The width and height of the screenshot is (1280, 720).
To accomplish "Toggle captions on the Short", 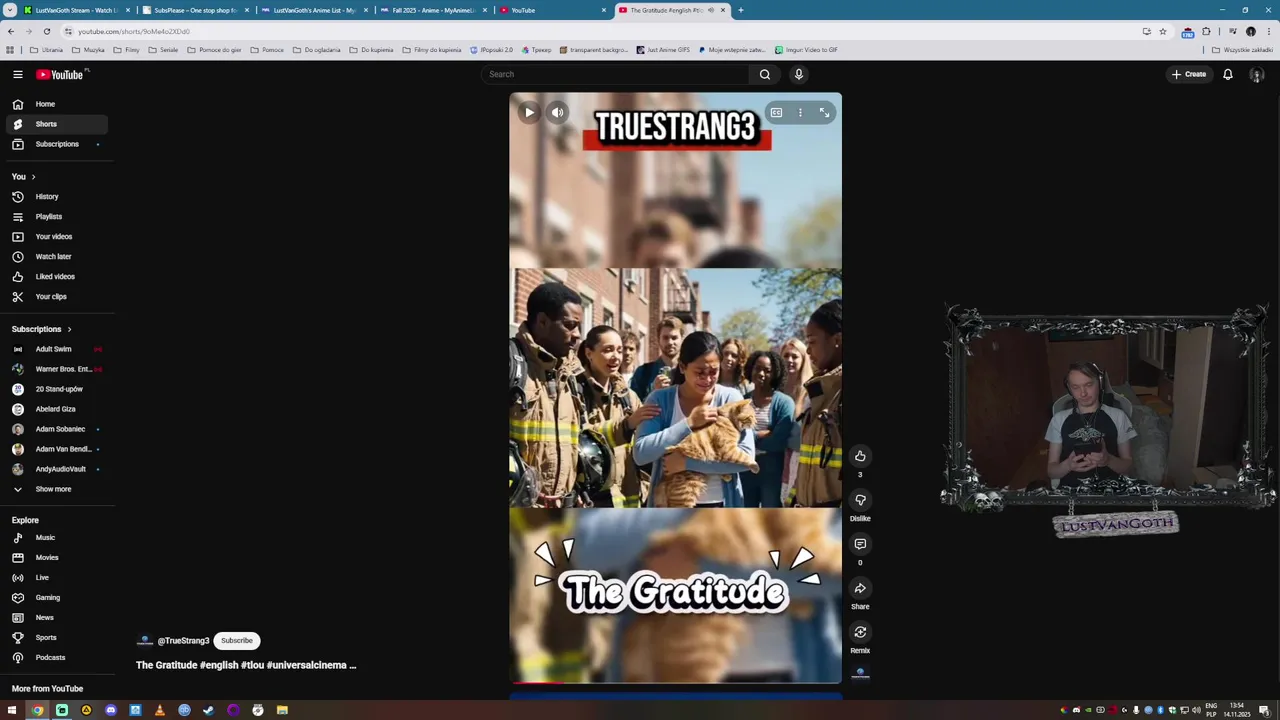I will pos(776,113).
